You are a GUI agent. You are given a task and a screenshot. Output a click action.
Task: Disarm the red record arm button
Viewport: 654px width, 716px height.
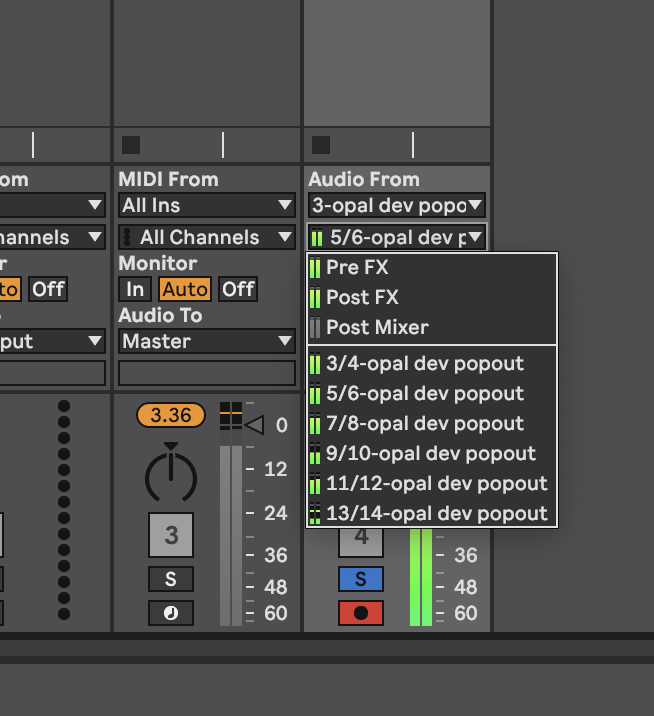(x=360, y=612)
